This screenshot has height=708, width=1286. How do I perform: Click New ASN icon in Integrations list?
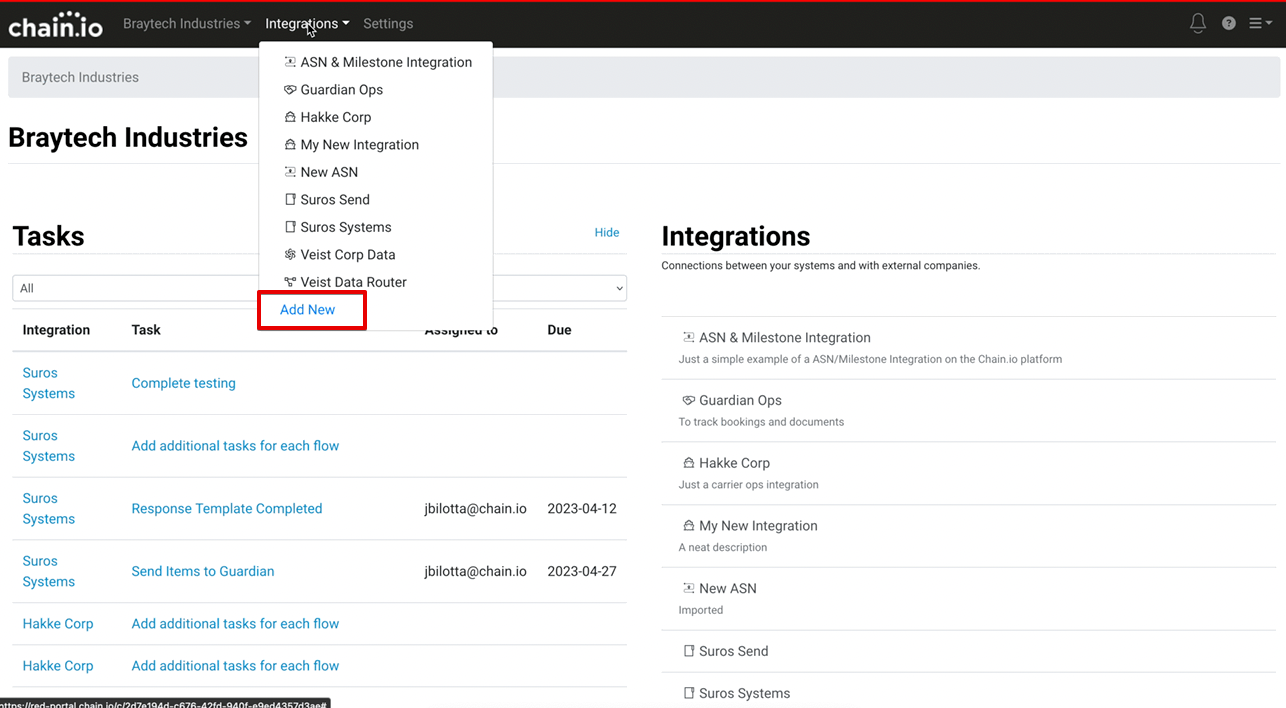[x=688, y=588]
